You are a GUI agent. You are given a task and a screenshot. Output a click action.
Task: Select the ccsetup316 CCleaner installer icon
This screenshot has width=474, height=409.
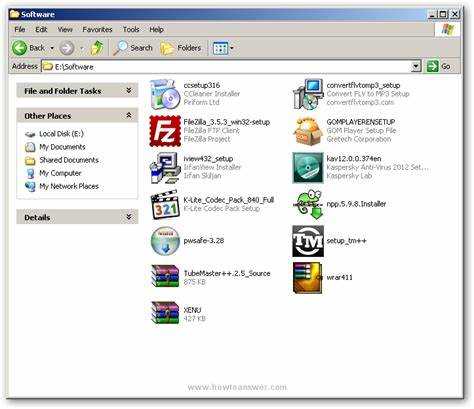tap(165, 94)
